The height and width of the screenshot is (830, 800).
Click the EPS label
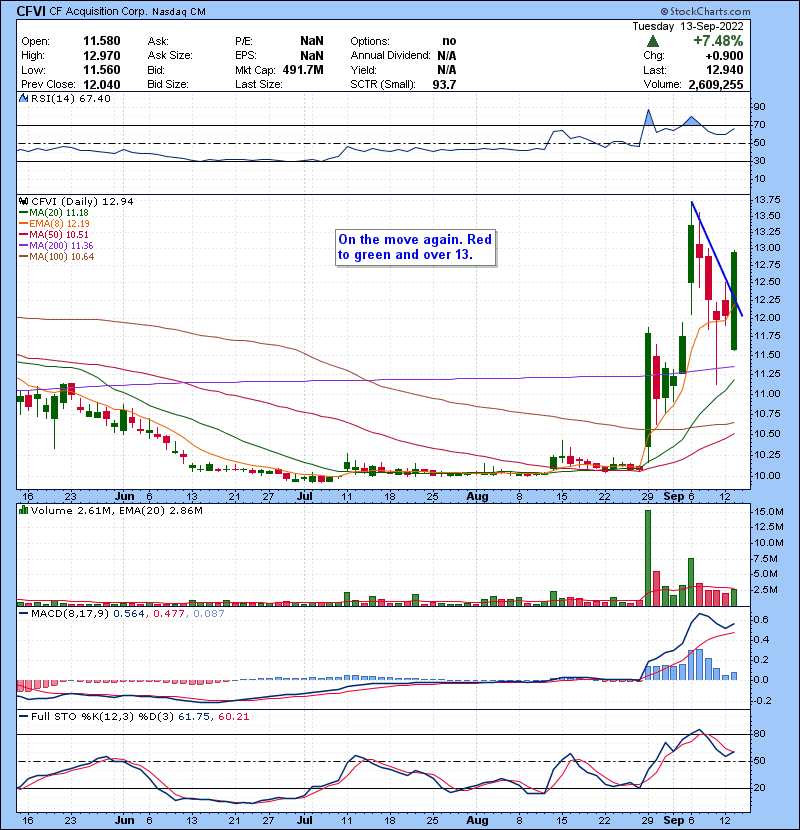tap(246, 56)
